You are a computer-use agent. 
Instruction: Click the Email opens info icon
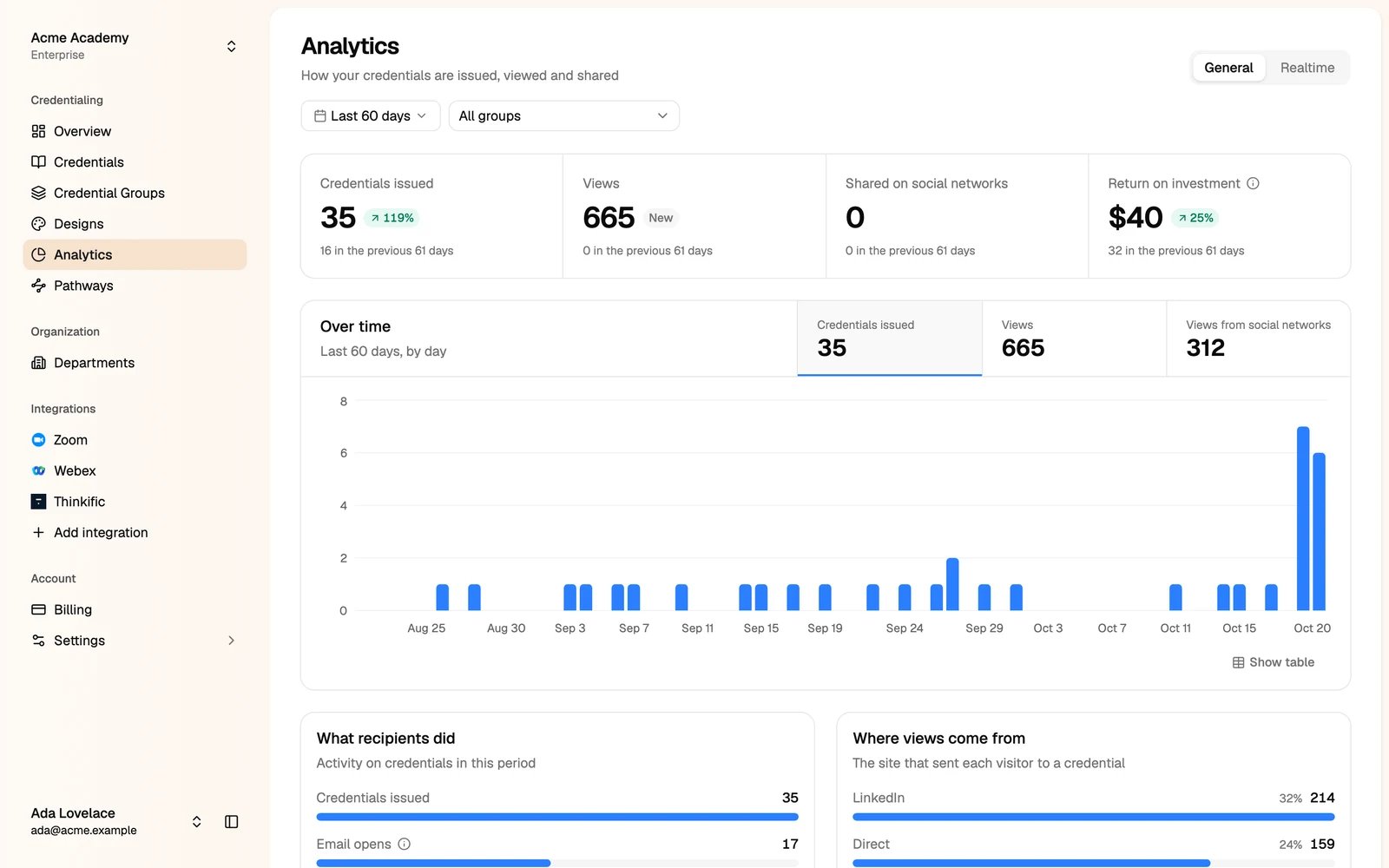click(x=404, y=844)
